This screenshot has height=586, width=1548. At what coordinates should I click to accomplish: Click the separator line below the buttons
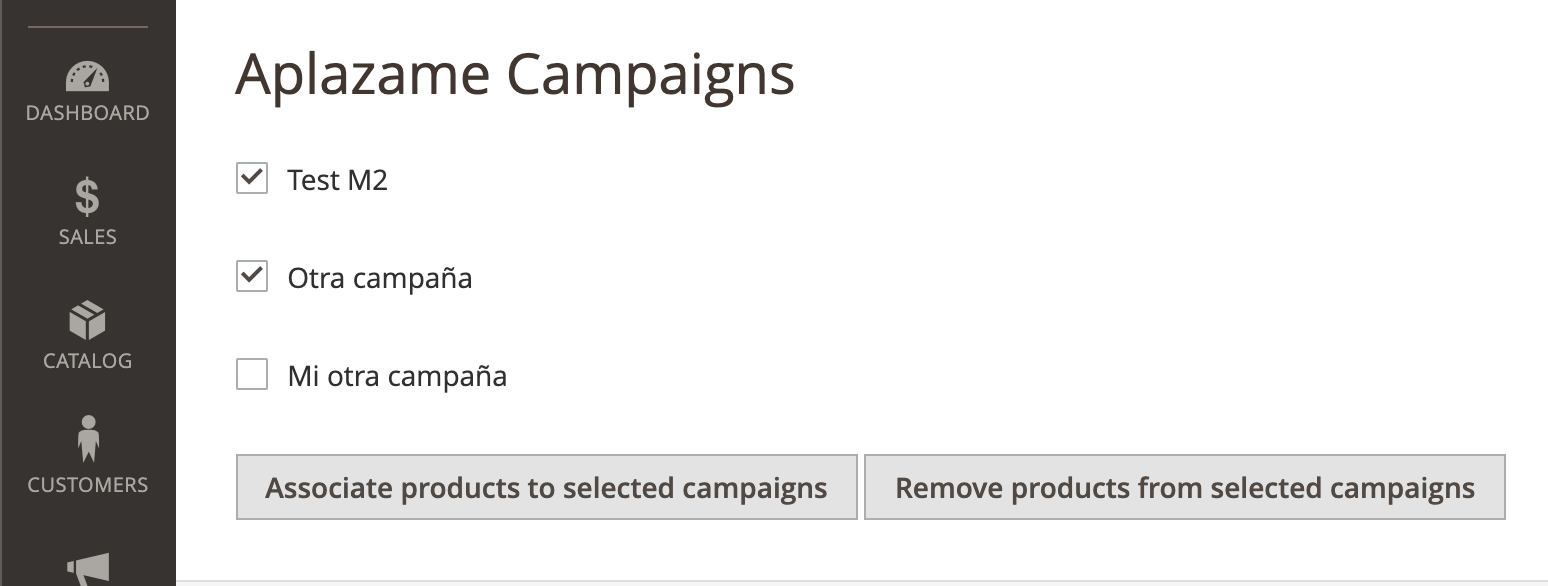tap(862, 580)
